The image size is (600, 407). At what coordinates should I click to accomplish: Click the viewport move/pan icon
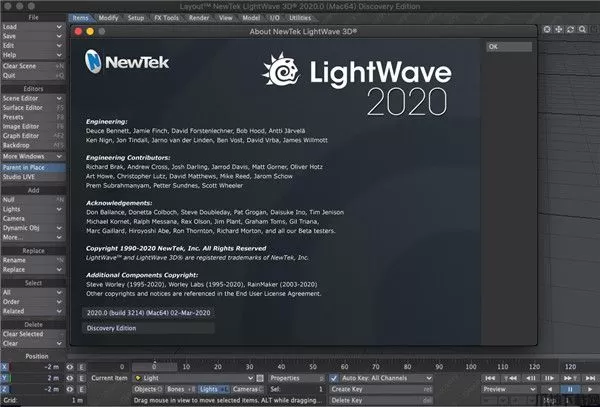(x=559, y=29)
